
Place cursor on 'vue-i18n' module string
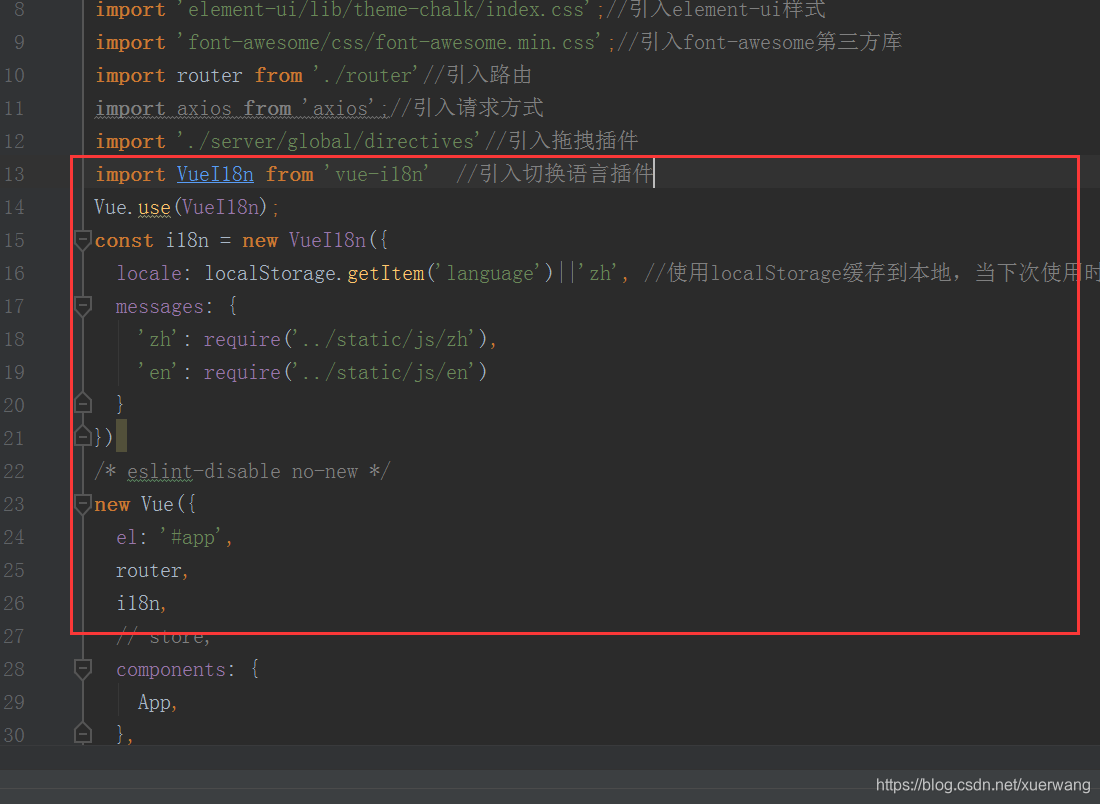coord(377,174)
